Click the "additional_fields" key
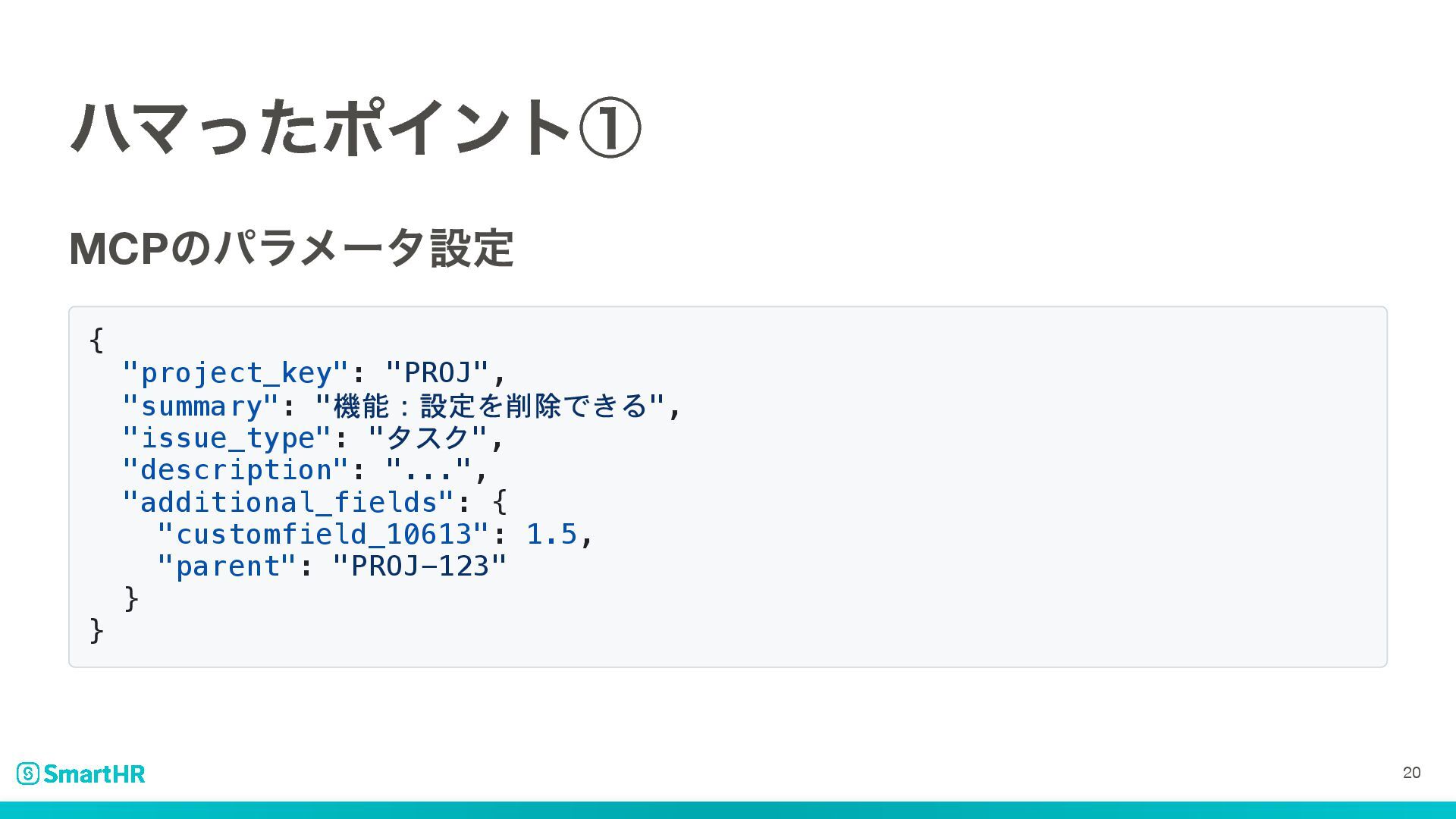This screenshot has height=819, width=1456. [288, 502]
